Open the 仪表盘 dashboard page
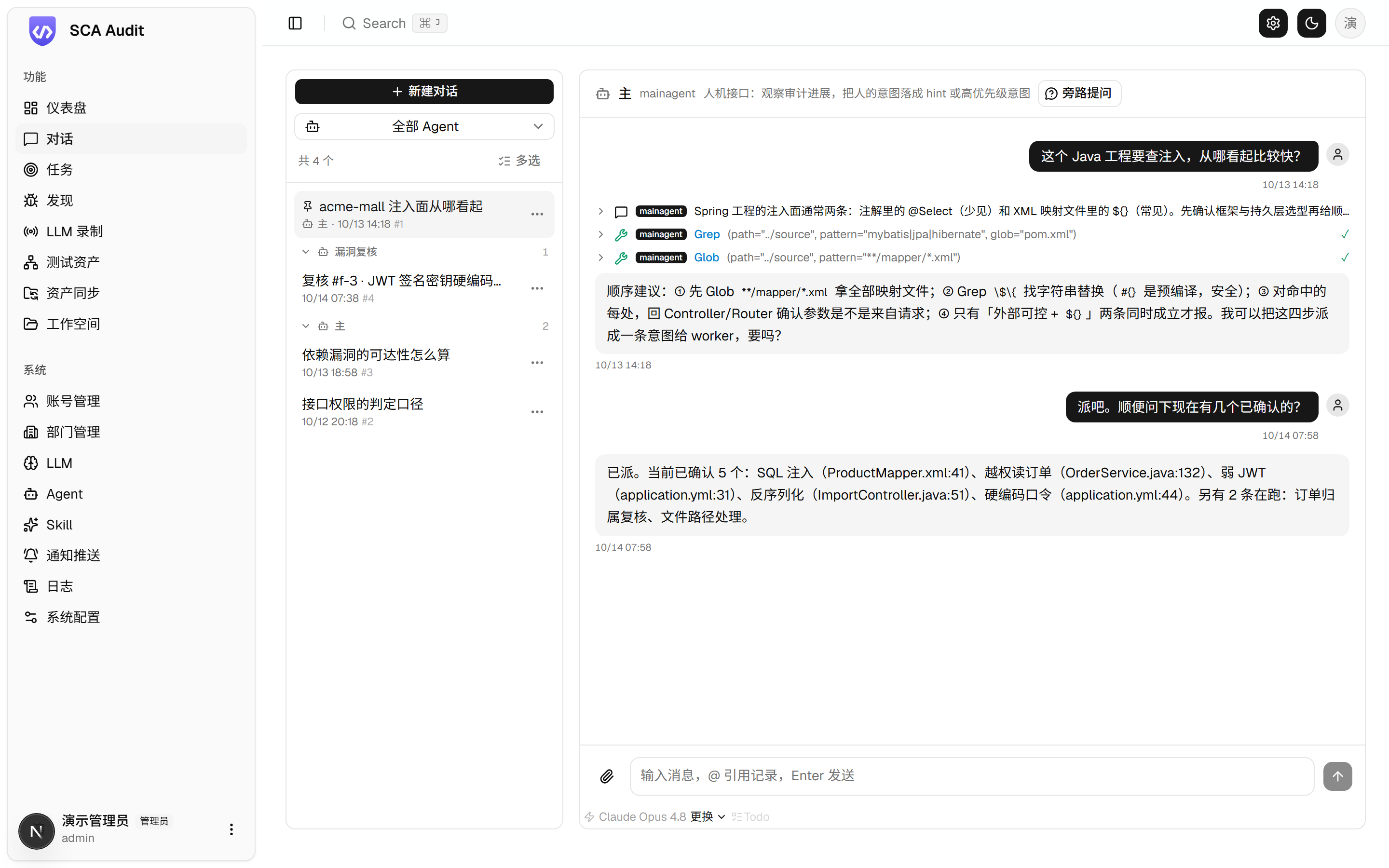 [131, 108]
